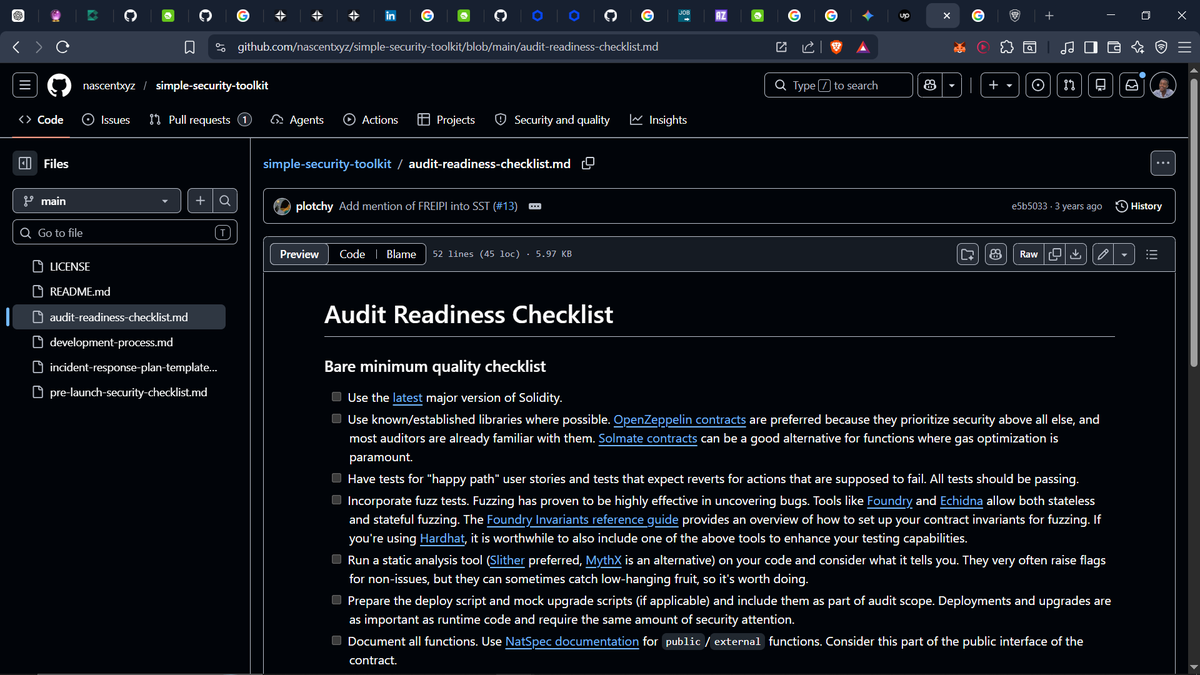Open the Agents tab
1200x675 pixels.
[x=297, y=119]
